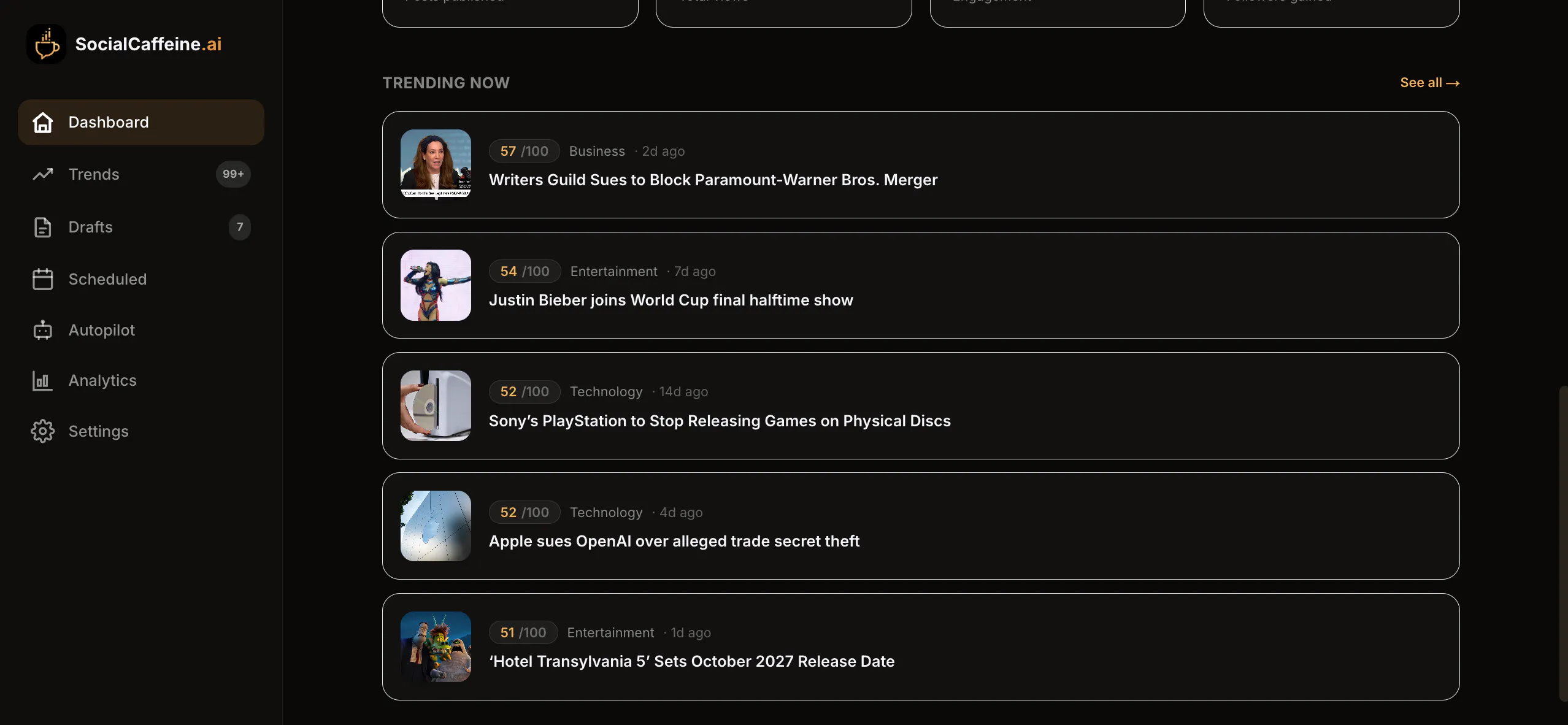Click the SocialCaffeine.ai brand name
Viewport: 1568px width, 725px height.
[148, 44]
